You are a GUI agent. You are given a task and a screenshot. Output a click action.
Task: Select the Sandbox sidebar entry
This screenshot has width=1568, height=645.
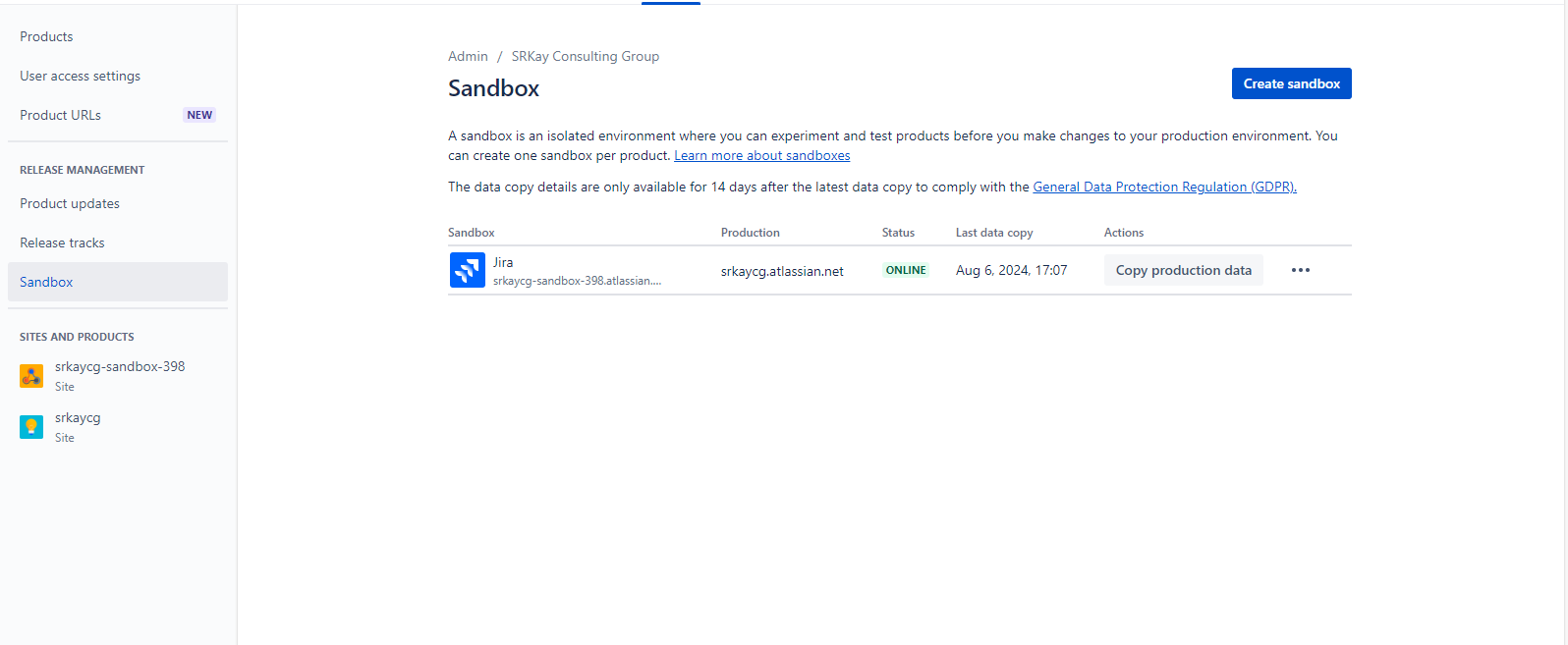[x=45, y=282]
